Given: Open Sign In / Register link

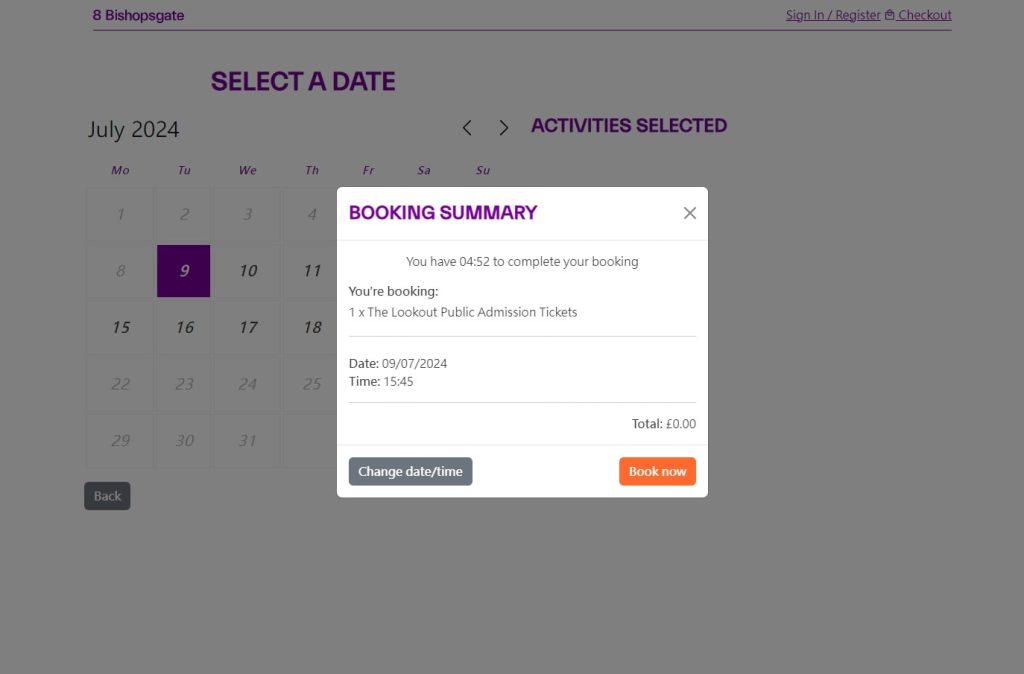Looking at the screenshot, I should (x=833, y=15).
